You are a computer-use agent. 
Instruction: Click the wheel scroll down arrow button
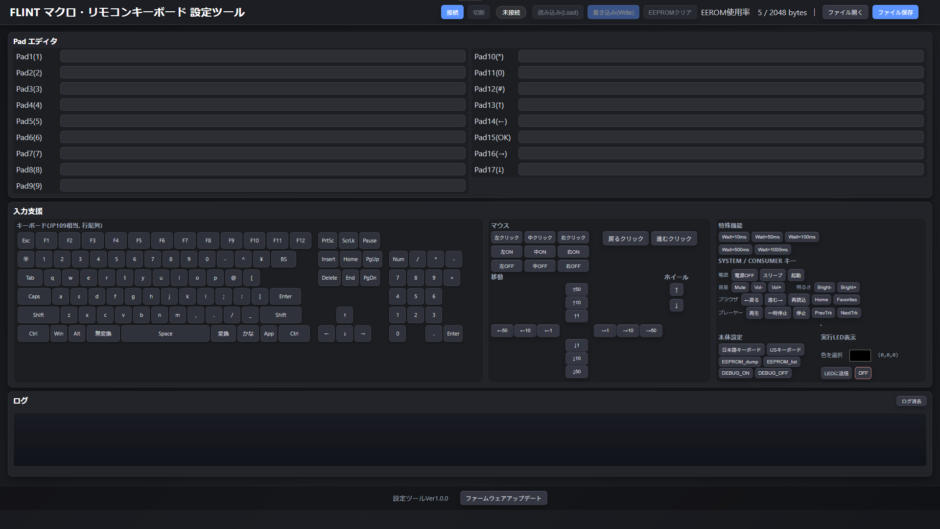677,305
